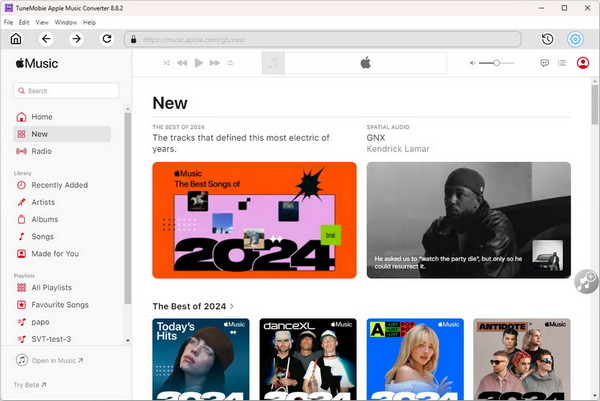This screenshot has width=600, height=401.
Task: Expand The Best of 2024 section
Action: point(193,306)
